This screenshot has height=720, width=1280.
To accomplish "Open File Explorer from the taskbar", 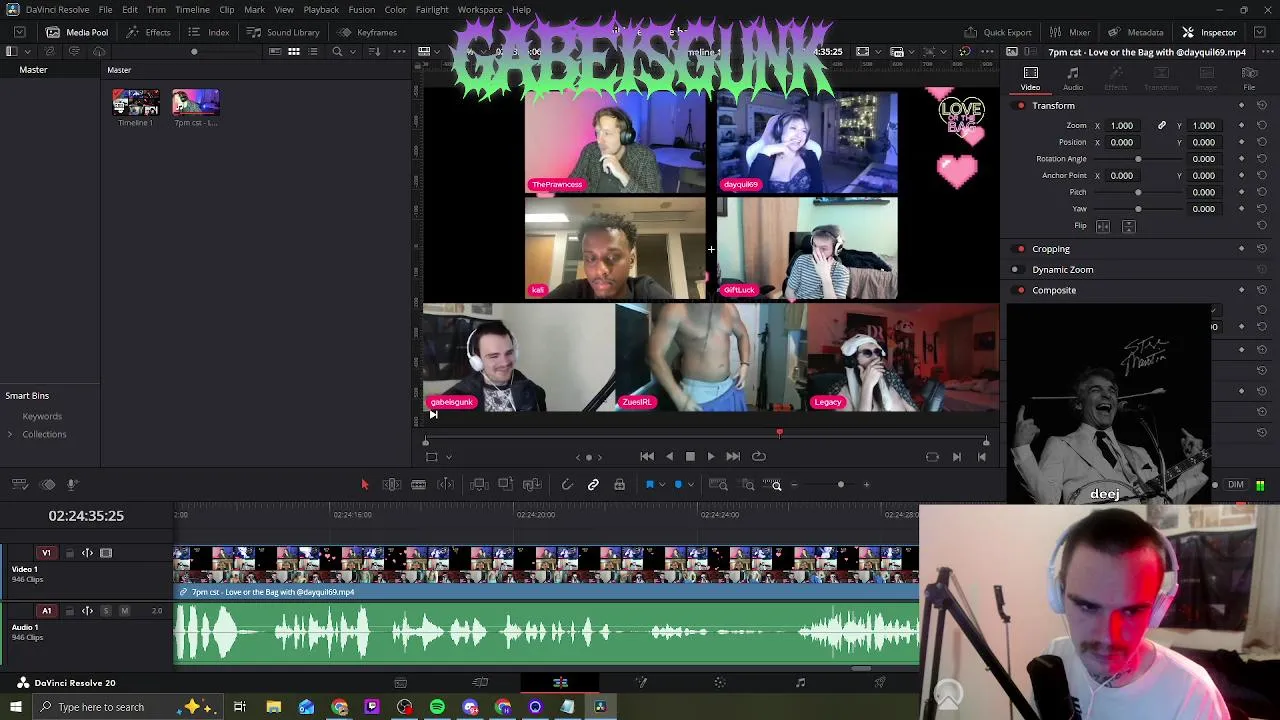I will point(273,707).
